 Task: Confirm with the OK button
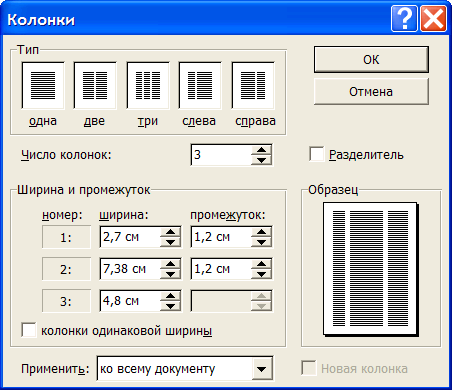371,60
